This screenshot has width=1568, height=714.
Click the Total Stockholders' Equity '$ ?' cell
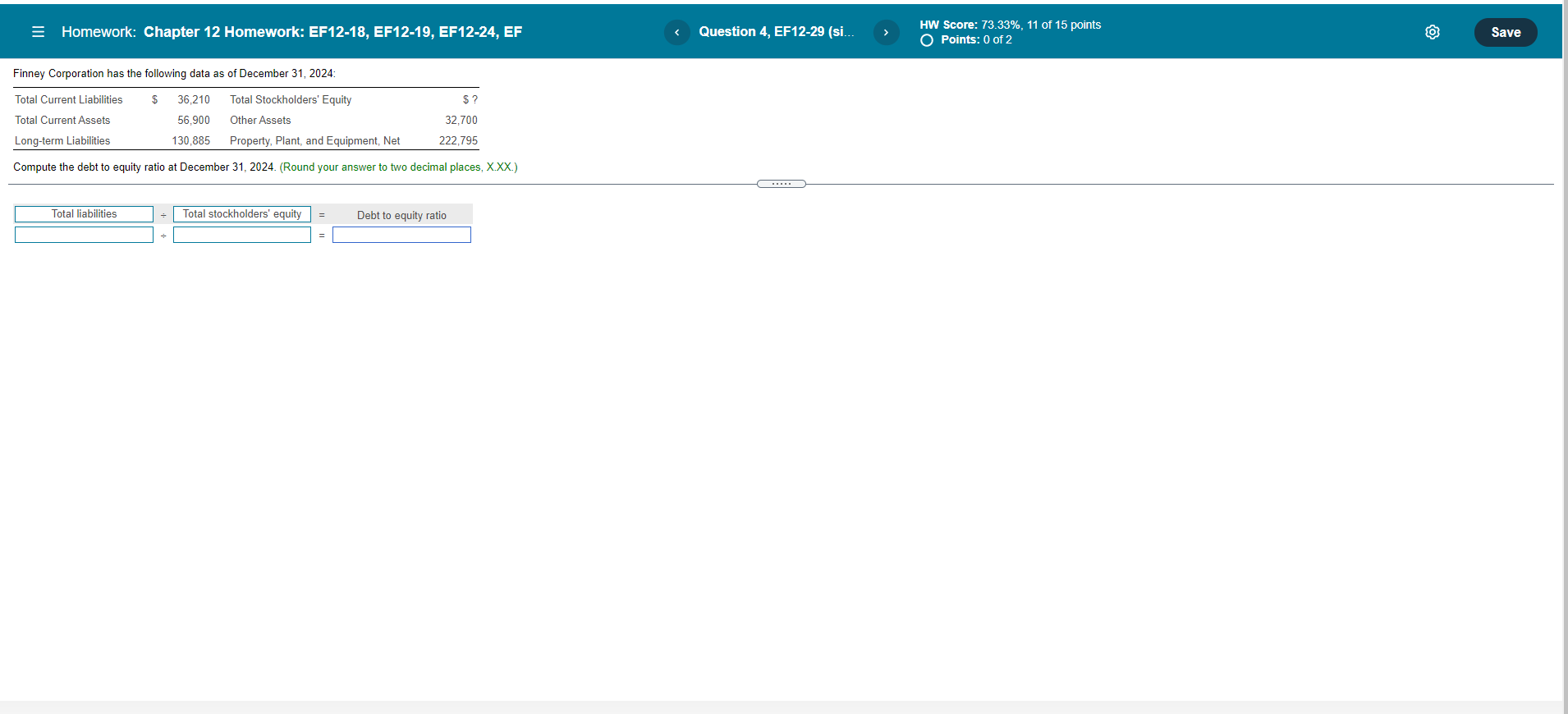tap(470, 99)
